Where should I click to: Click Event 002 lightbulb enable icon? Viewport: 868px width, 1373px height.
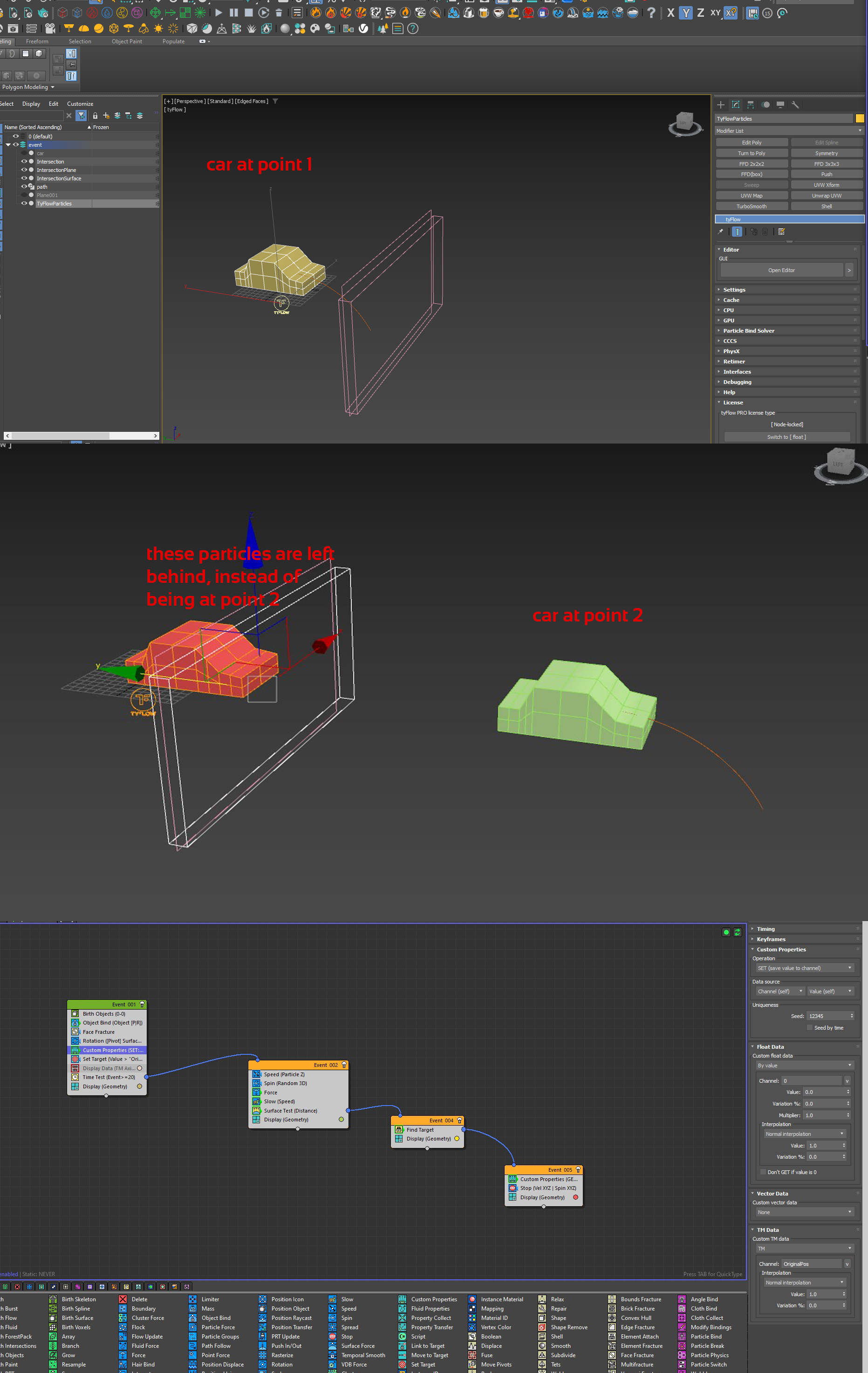344,1065
